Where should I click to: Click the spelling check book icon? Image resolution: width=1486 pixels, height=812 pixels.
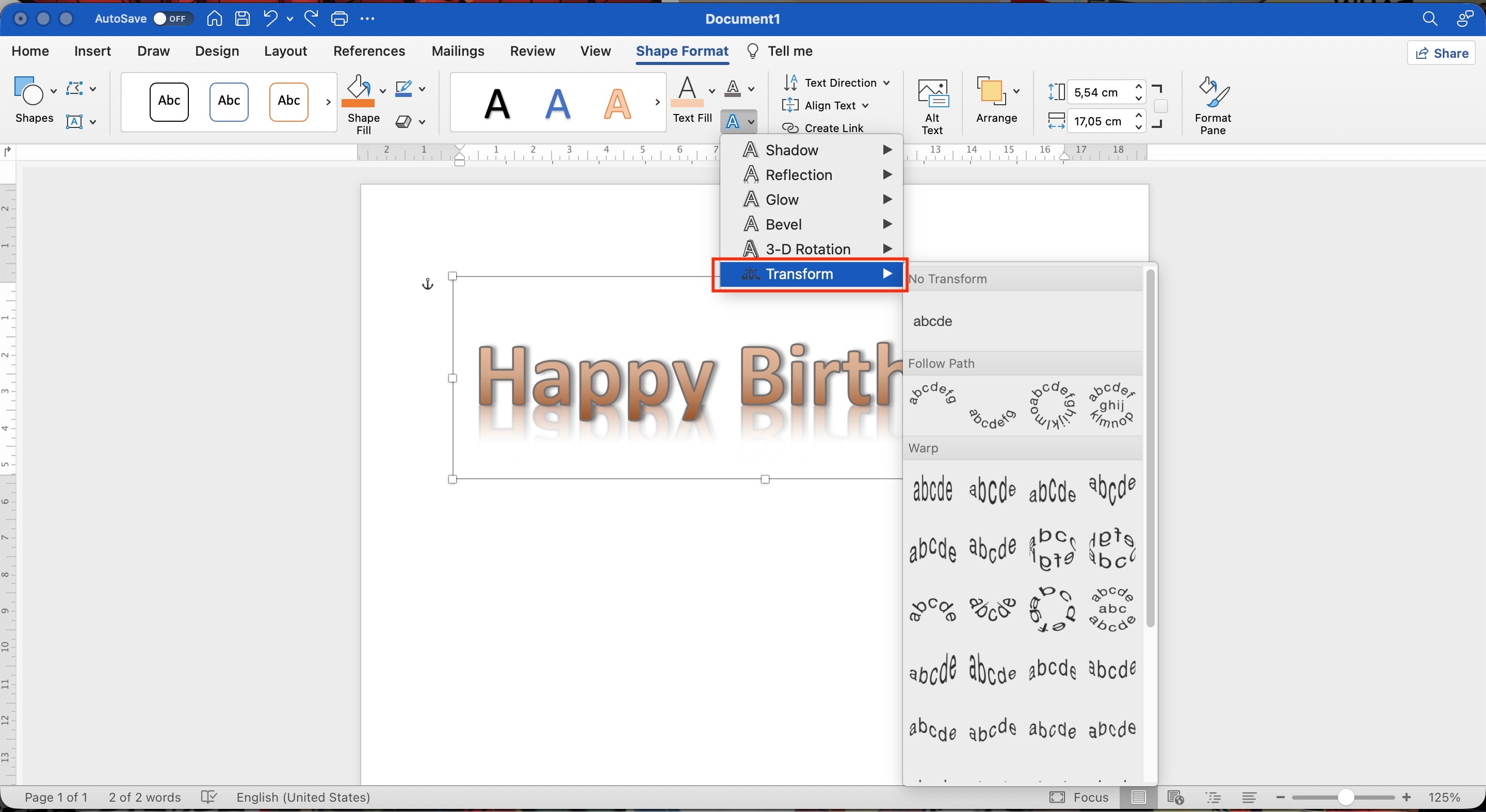click(x=209, y=797)
